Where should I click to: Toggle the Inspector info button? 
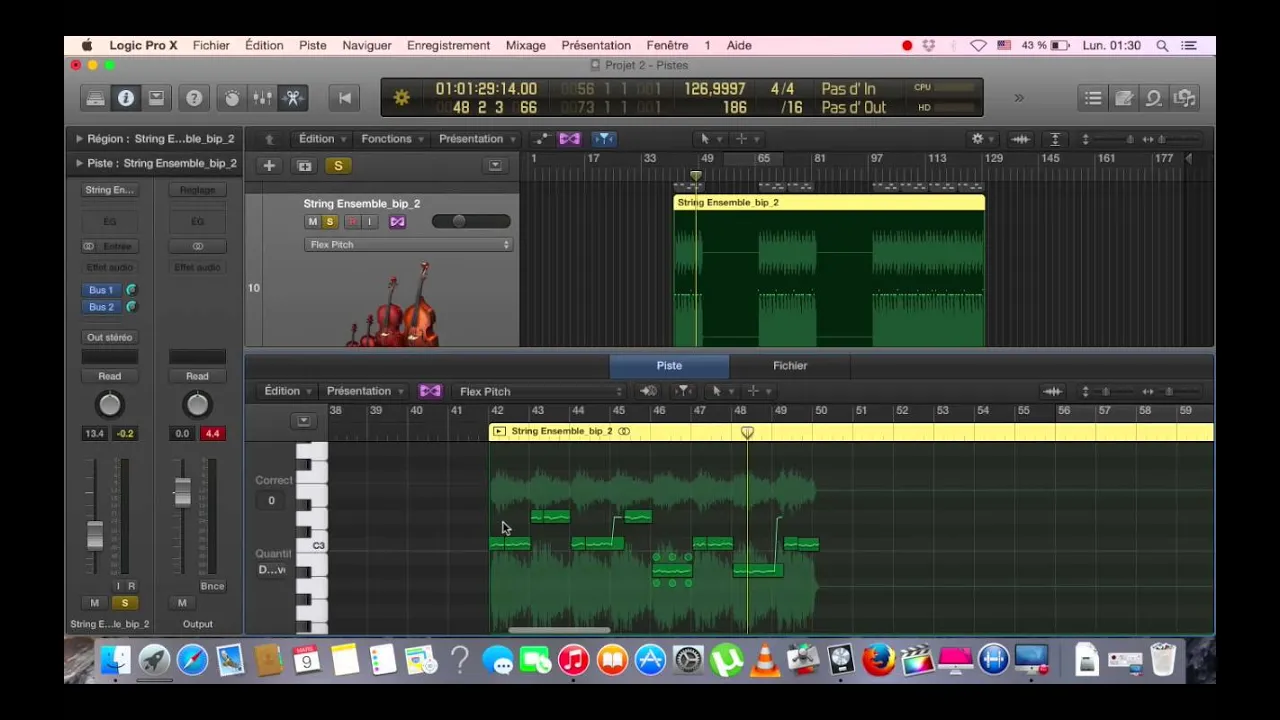(126, 98)
